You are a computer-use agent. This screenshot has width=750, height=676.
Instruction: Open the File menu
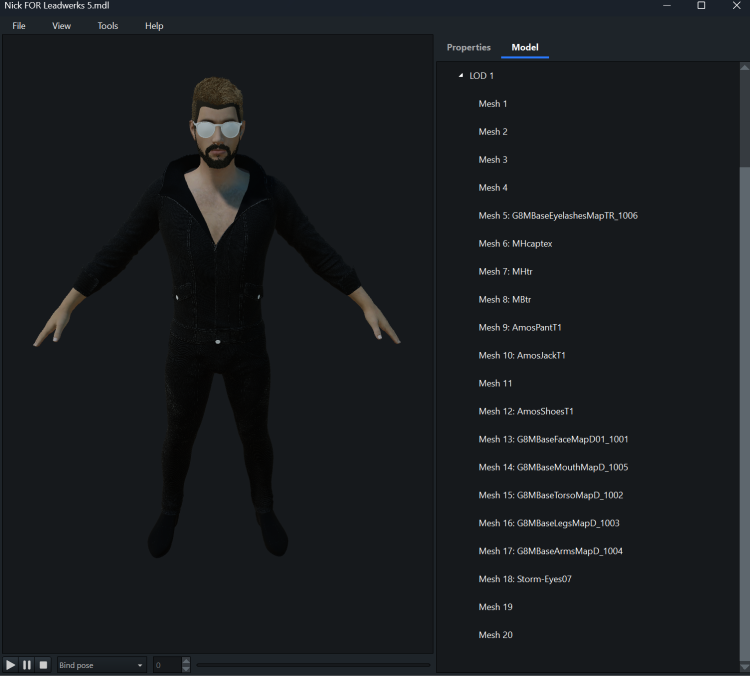19,26
